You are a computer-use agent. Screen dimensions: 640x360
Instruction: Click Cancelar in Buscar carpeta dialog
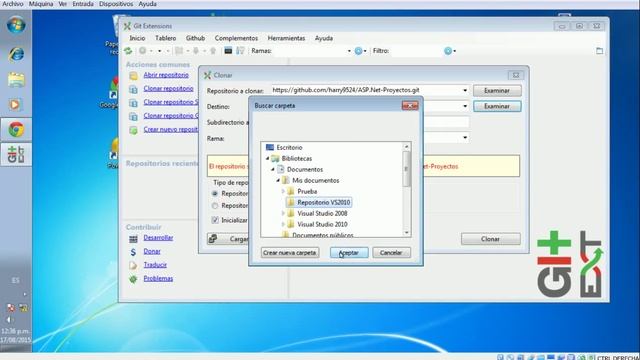coord(391,253)
